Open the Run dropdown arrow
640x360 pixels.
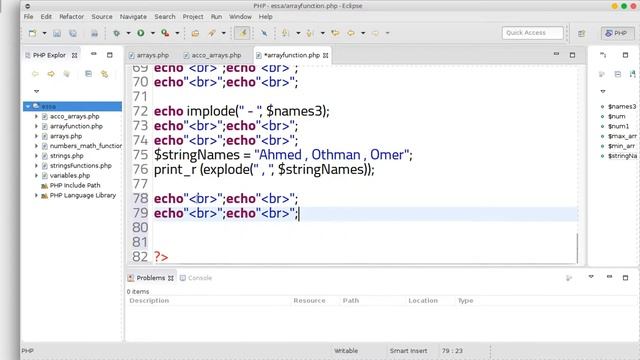(x=153, y=33)
